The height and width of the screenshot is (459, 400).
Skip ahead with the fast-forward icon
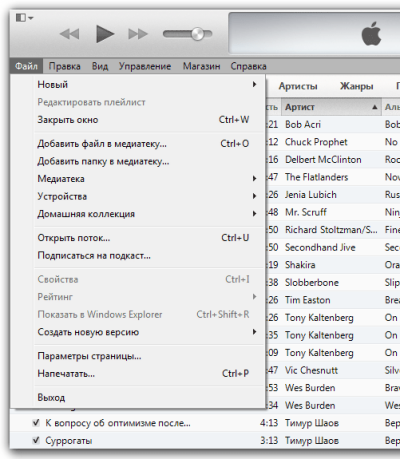[x=138, y=34]
